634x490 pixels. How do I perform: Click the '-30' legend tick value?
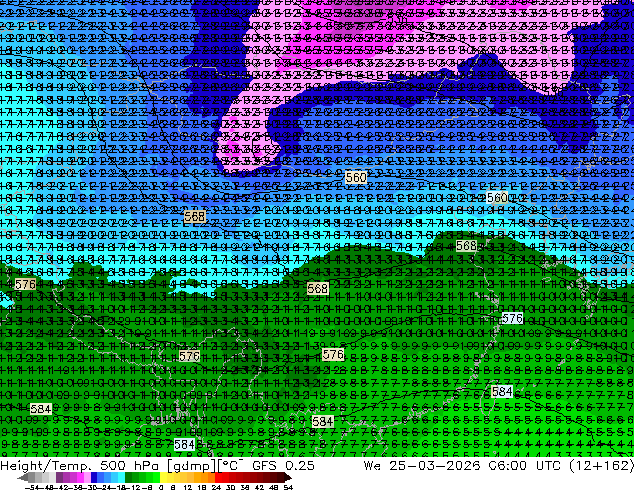tap(92, 487)
